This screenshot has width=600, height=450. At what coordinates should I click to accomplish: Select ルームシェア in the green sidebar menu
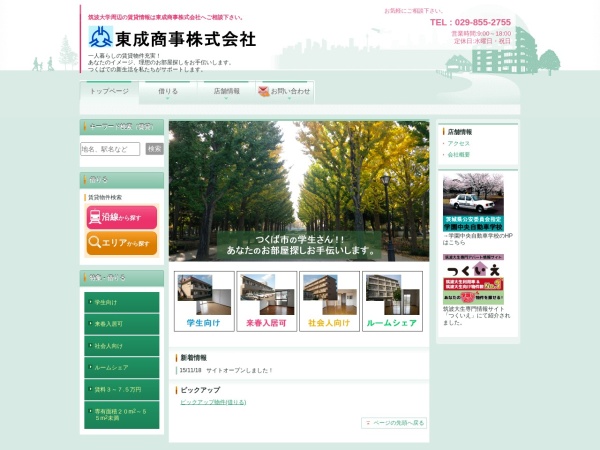(x=122, y=368)
